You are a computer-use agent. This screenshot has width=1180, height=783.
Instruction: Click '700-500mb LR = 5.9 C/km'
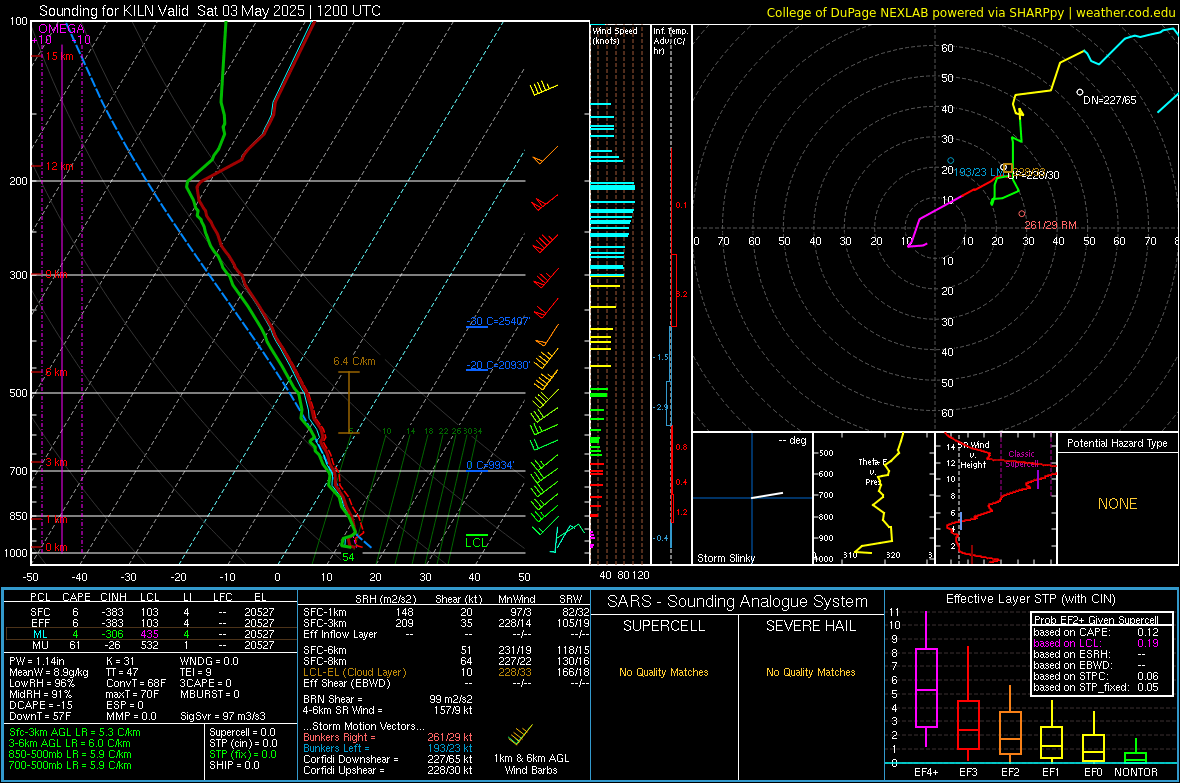click(x=70, y=765)
